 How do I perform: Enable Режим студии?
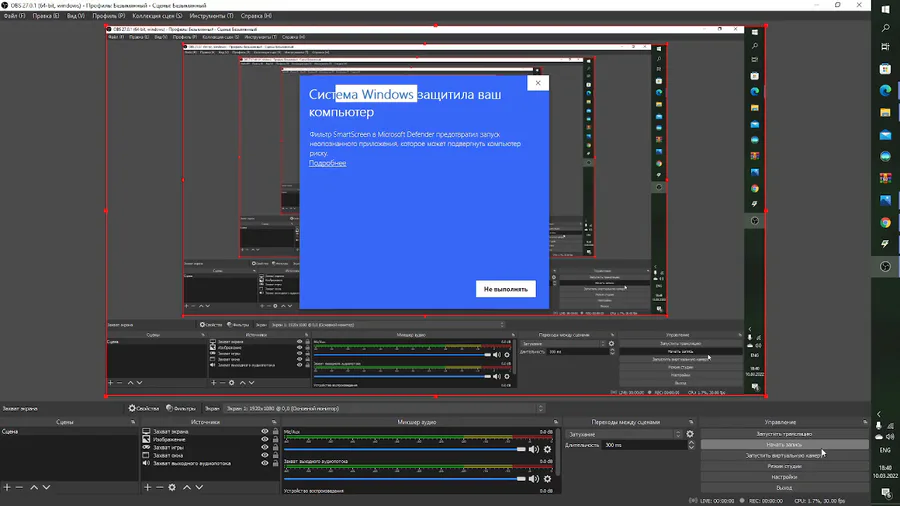pos(784,466)
